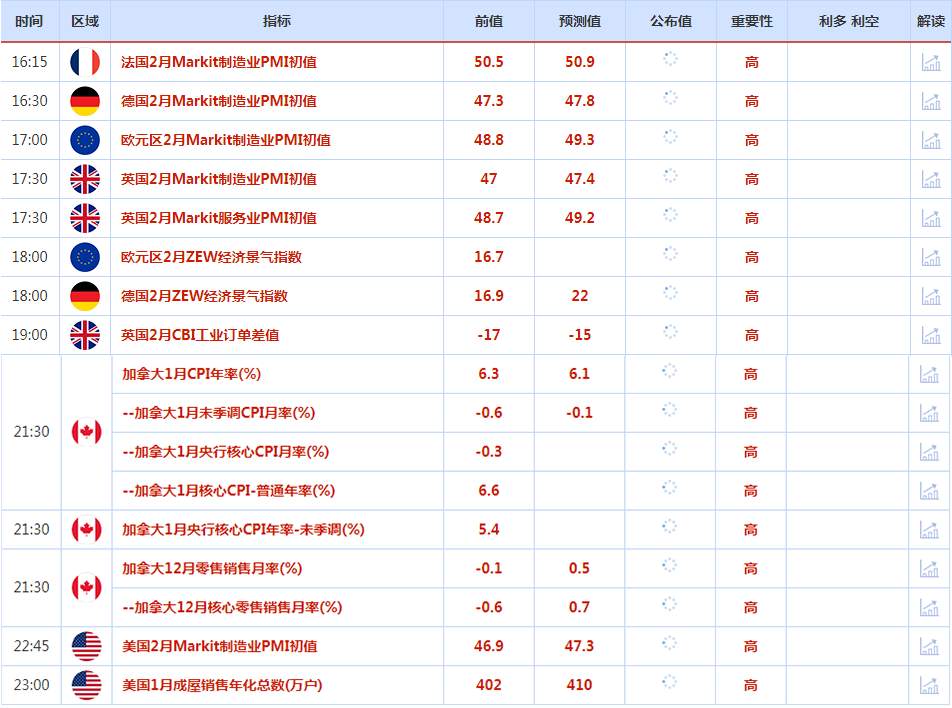Click the 区域 column header

(85, 21)
